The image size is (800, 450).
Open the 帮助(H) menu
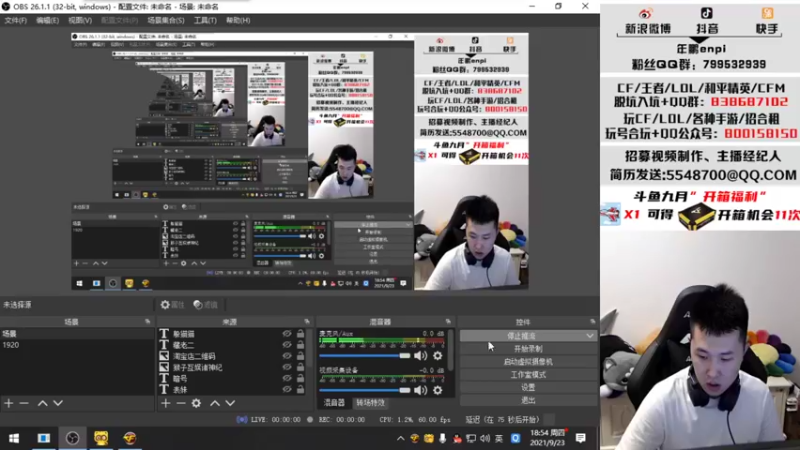(238, 20)
